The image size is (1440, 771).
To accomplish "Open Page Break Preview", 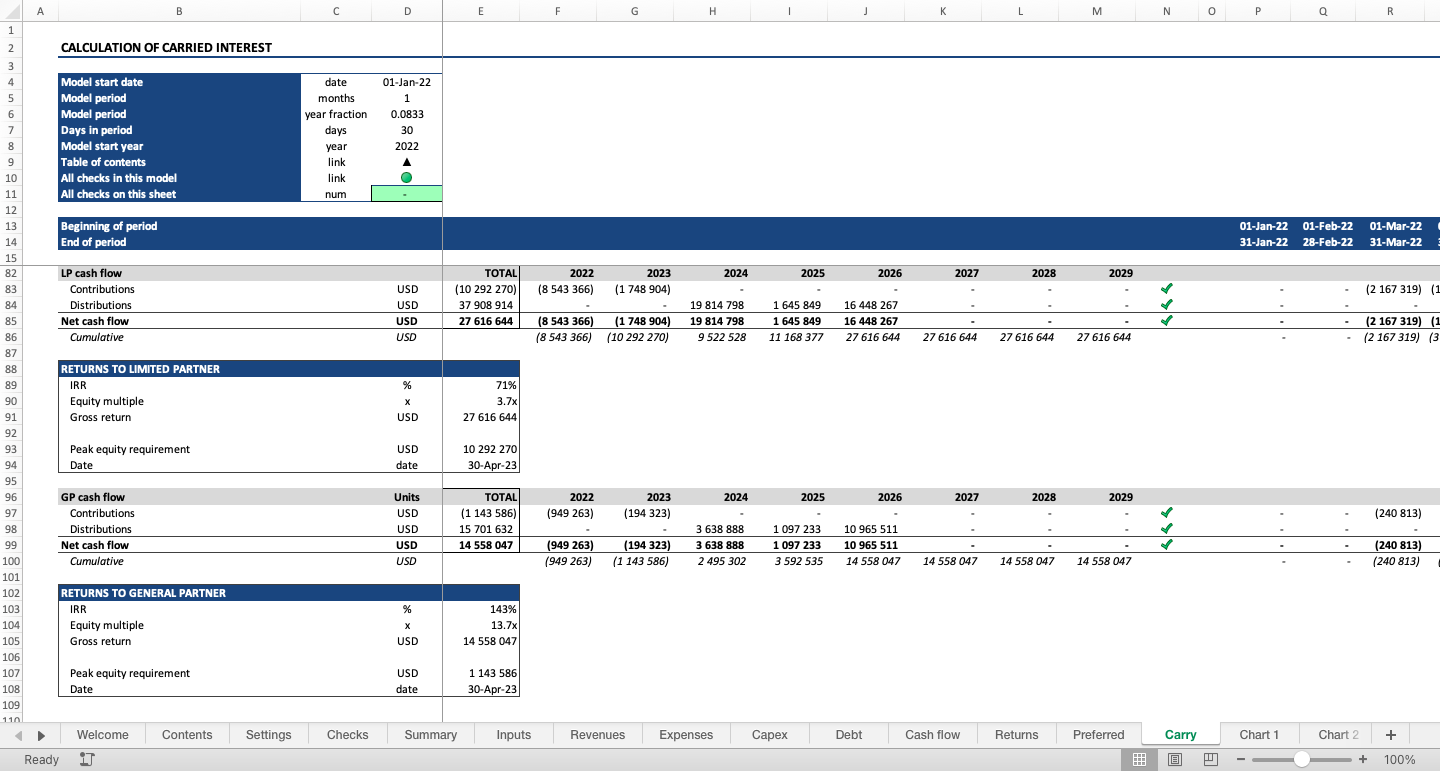I will click(x=1209, y=759).
